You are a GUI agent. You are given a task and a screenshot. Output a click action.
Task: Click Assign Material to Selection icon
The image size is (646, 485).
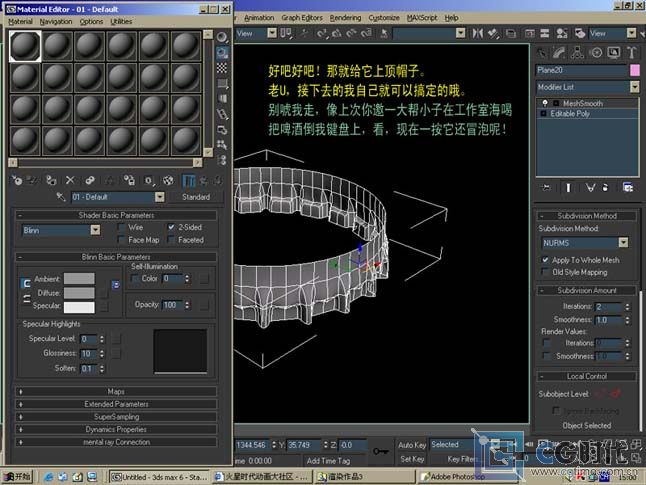click(51, 180)
